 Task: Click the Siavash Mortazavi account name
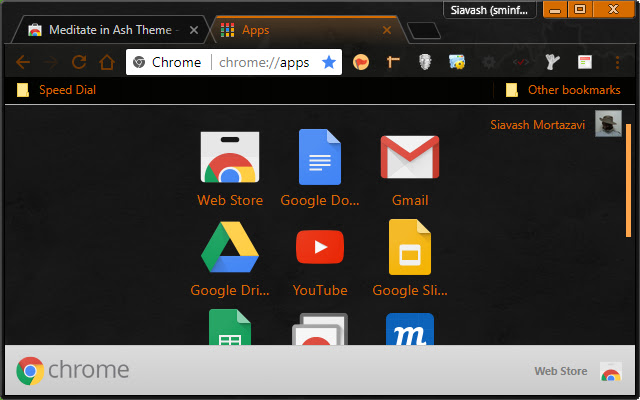[x=538, y=124]
